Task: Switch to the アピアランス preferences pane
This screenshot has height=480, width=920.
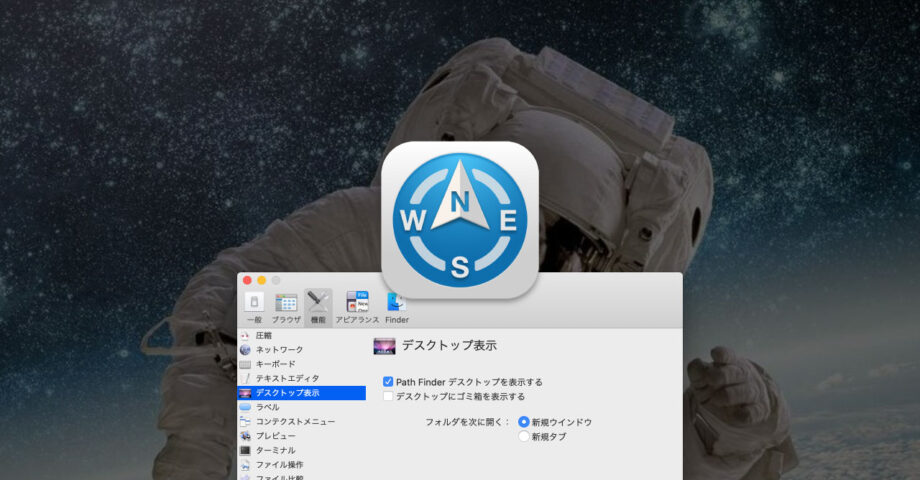Action: coord(357,307)
